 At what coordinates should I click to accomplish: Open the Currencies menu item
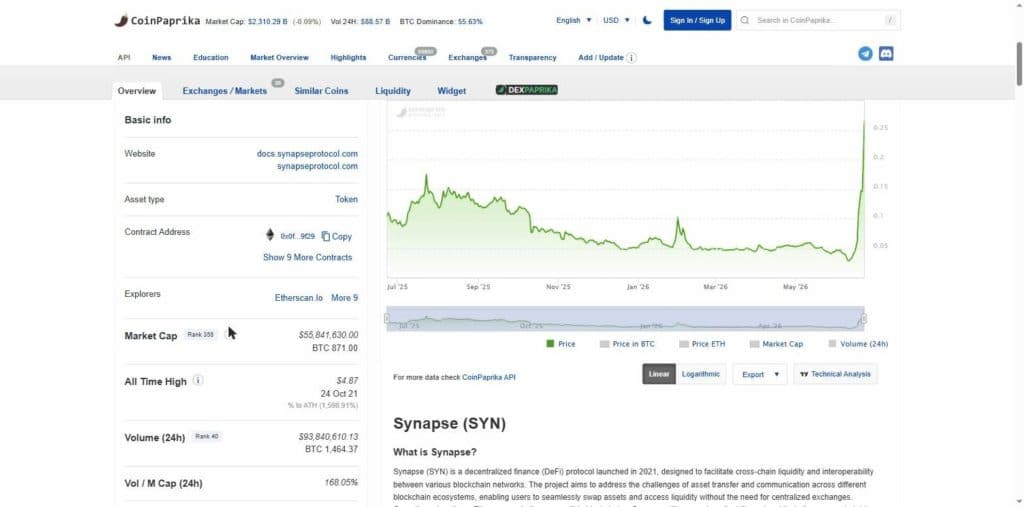(x=407, y=57)
